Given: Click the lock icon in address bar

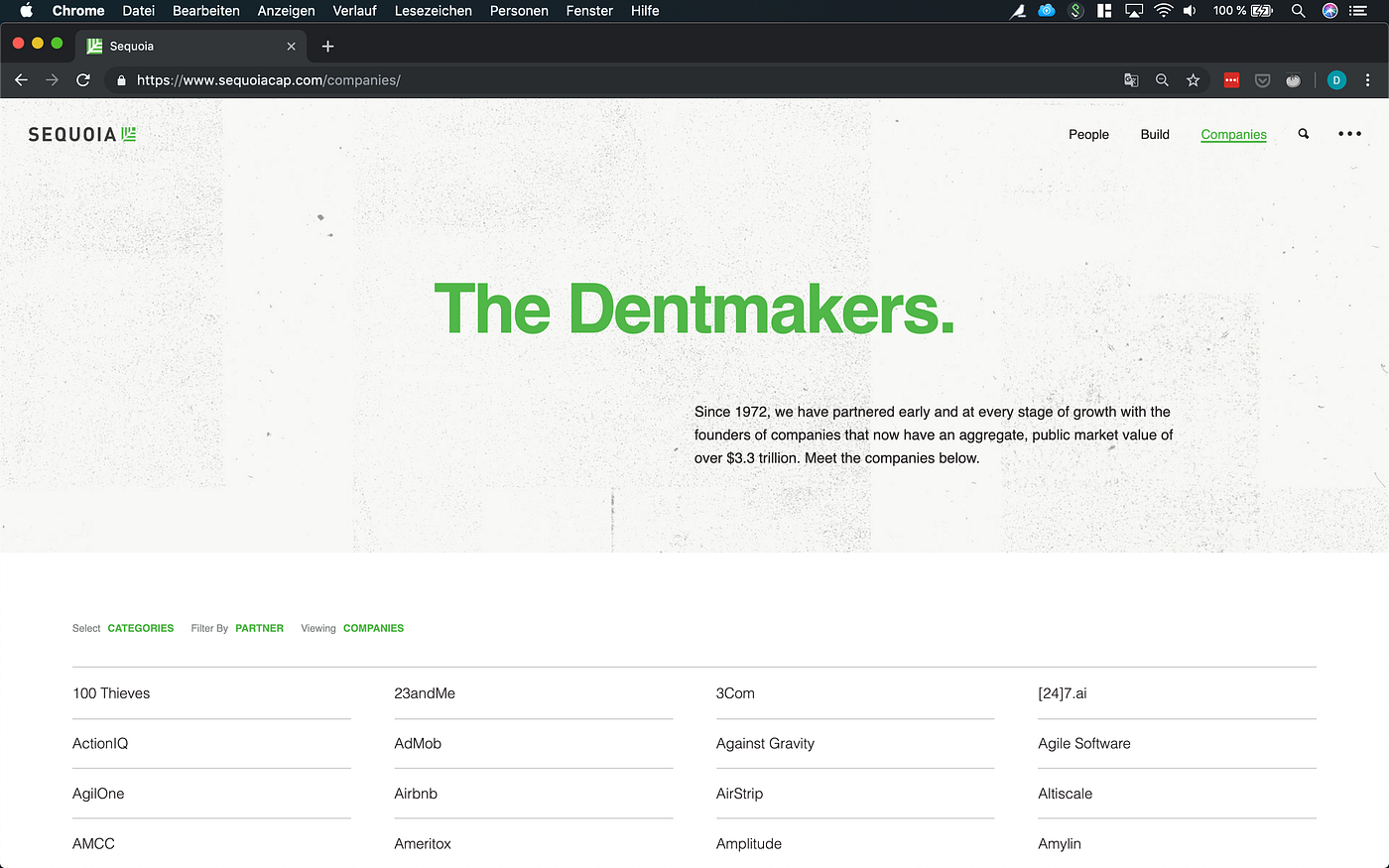Looking at the screenshot, I should [121, 80].
